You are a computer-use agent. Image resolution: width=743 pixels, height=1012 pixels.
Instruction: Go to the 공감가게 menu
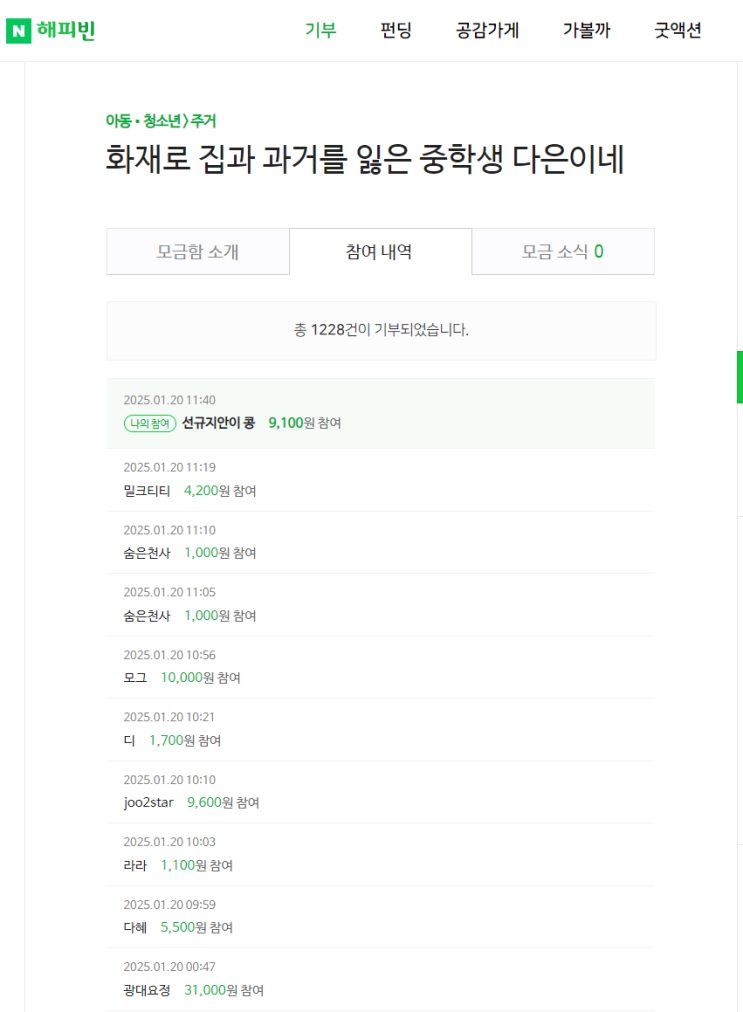487,31
